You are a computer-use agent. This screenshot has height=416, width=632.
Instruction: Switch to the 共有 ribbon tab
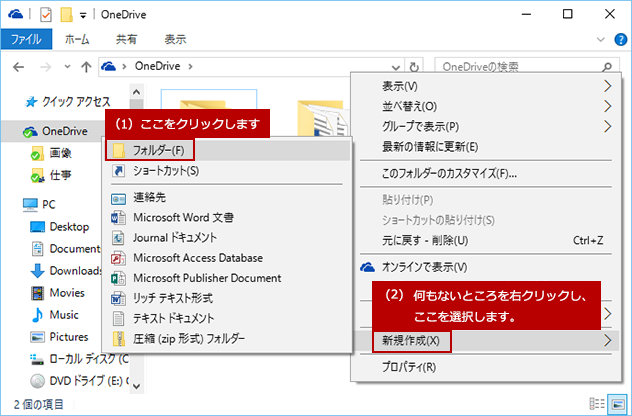tap(127, 39)
